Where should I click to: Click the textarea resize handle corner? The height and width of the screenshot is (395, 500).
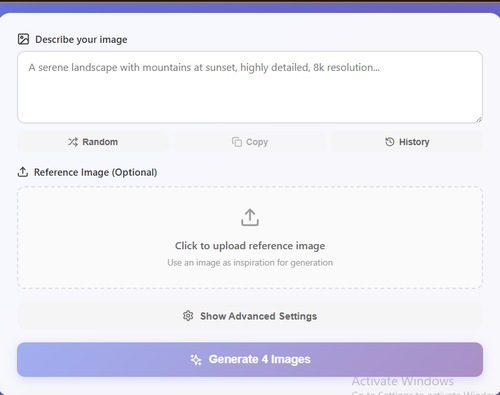click(479, 120)
